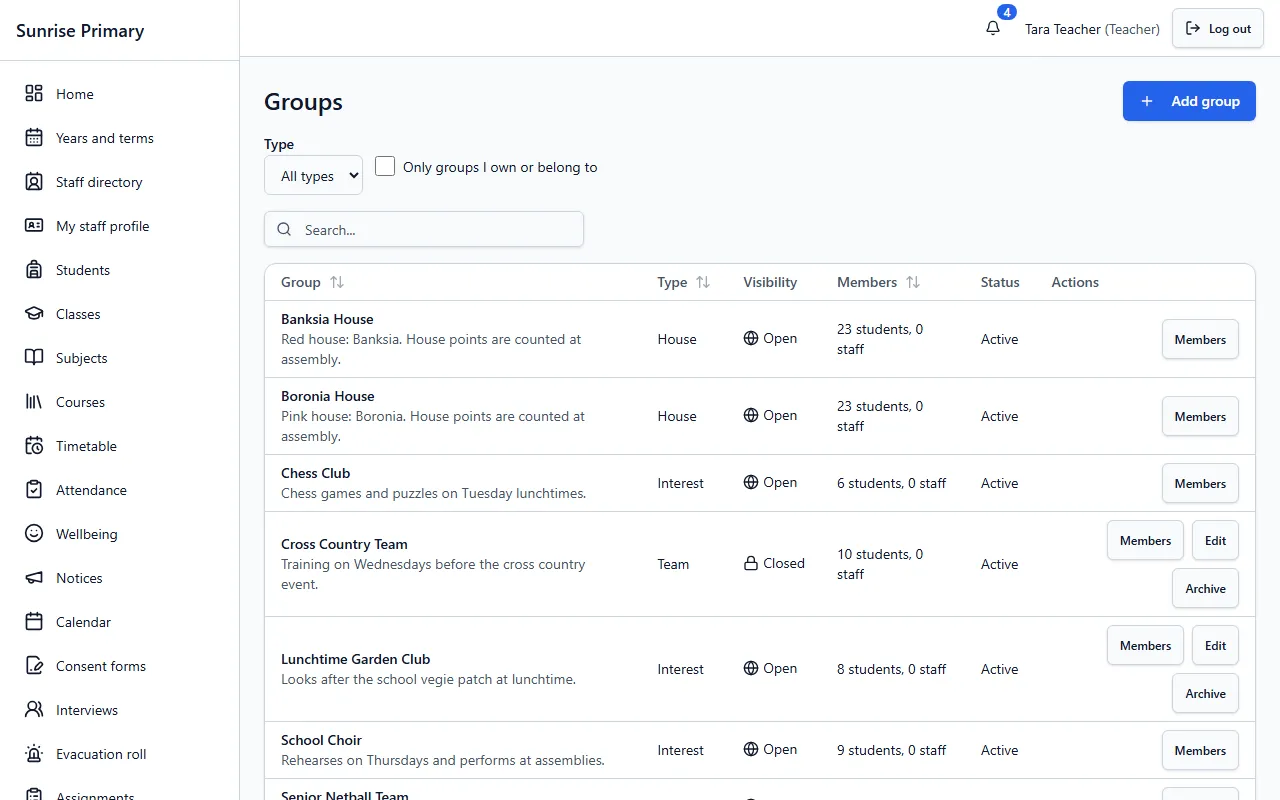
Task: Click the Calendar icon in sidebar
Action: pyautogui.click(x=34, y=622)
